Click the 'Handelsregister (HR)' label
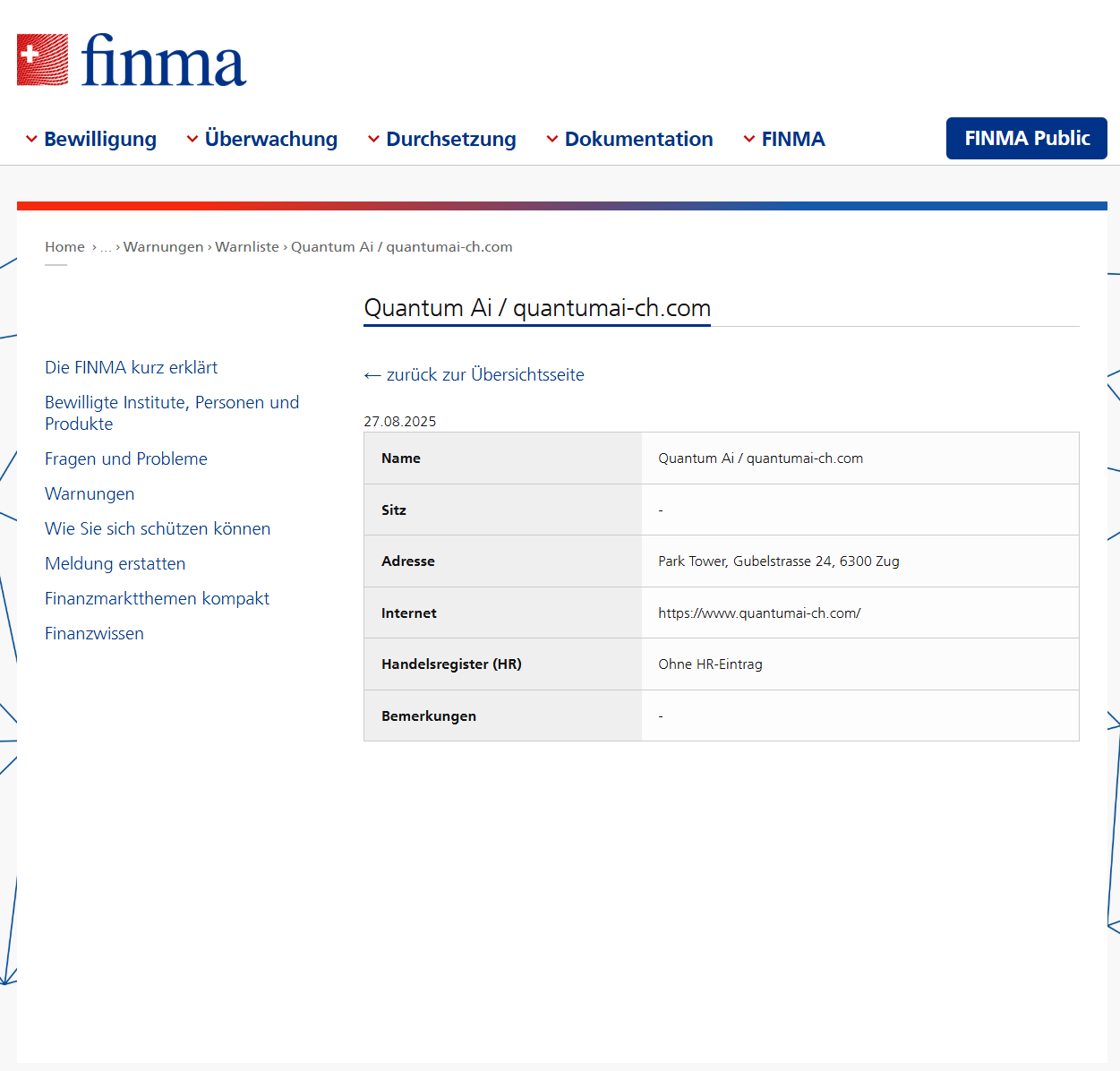The width and height of the screenshot is (1120, 1071). 451,664
